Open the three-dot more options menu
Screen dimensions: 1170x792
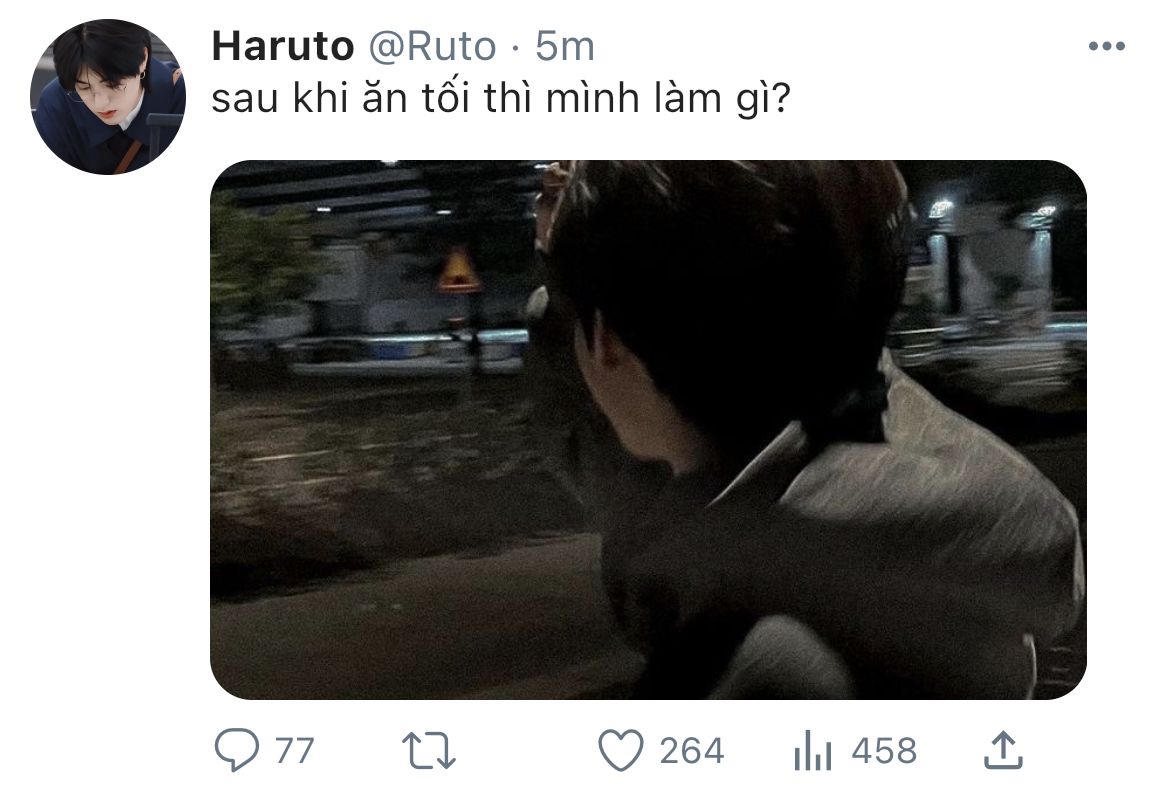pos(1107,46)
